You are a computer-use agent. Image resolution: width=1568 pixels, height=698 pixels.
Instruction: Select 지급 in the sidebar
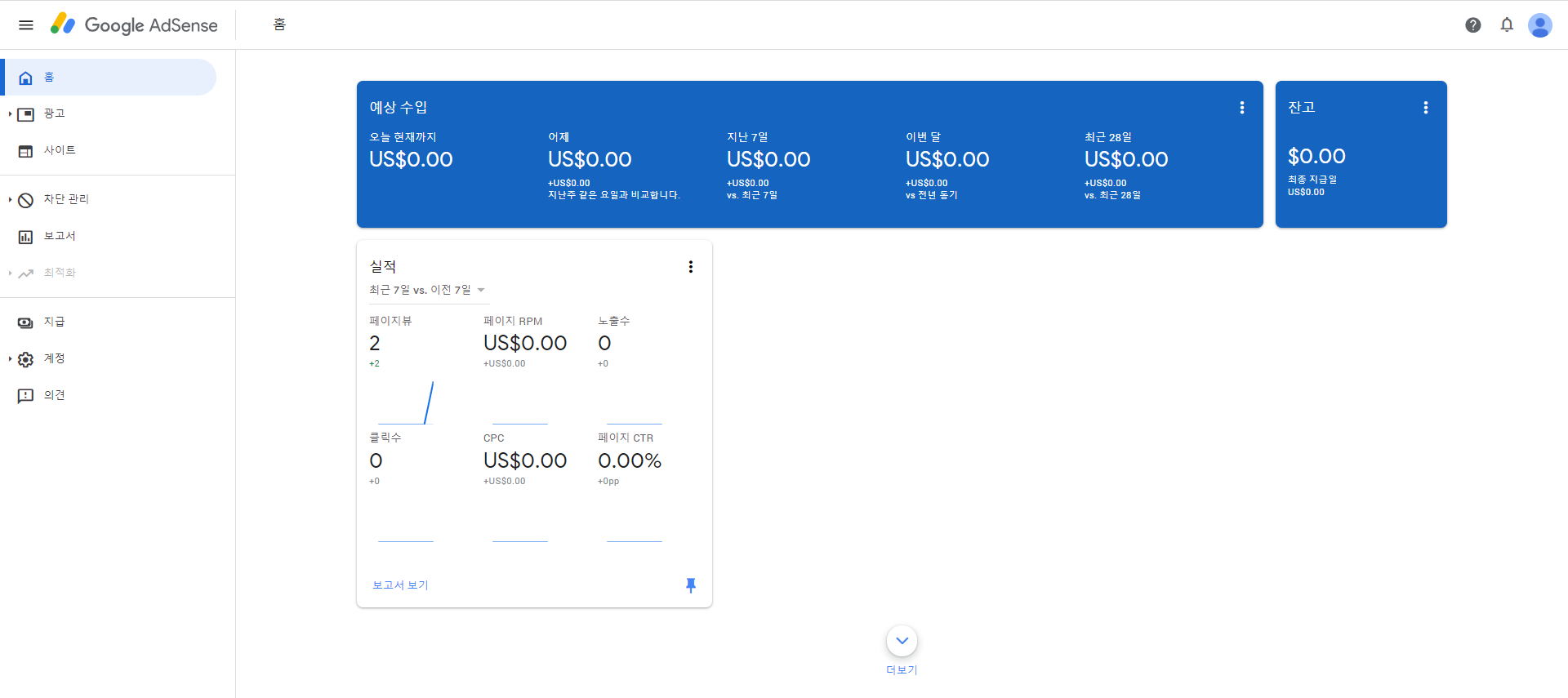click(x=109, y=322)
